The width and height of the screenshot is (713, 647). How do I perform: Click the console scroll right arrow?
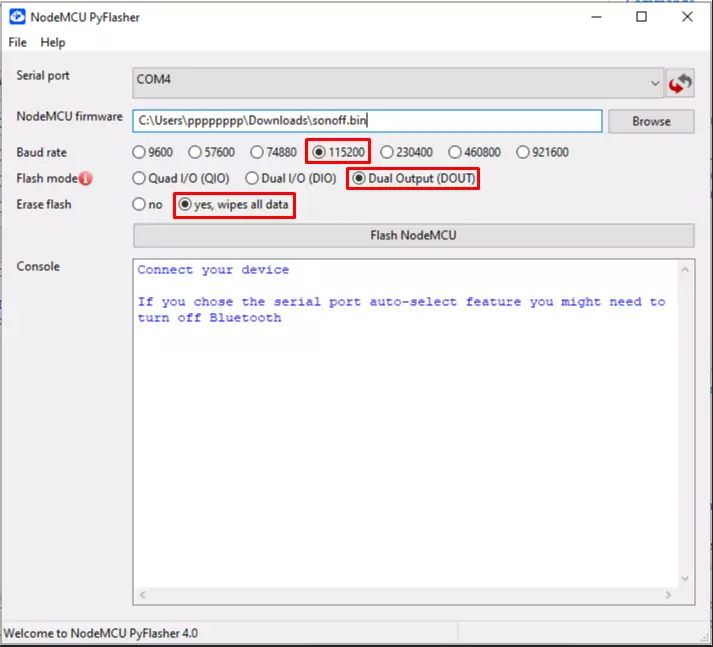pos(668,595)
